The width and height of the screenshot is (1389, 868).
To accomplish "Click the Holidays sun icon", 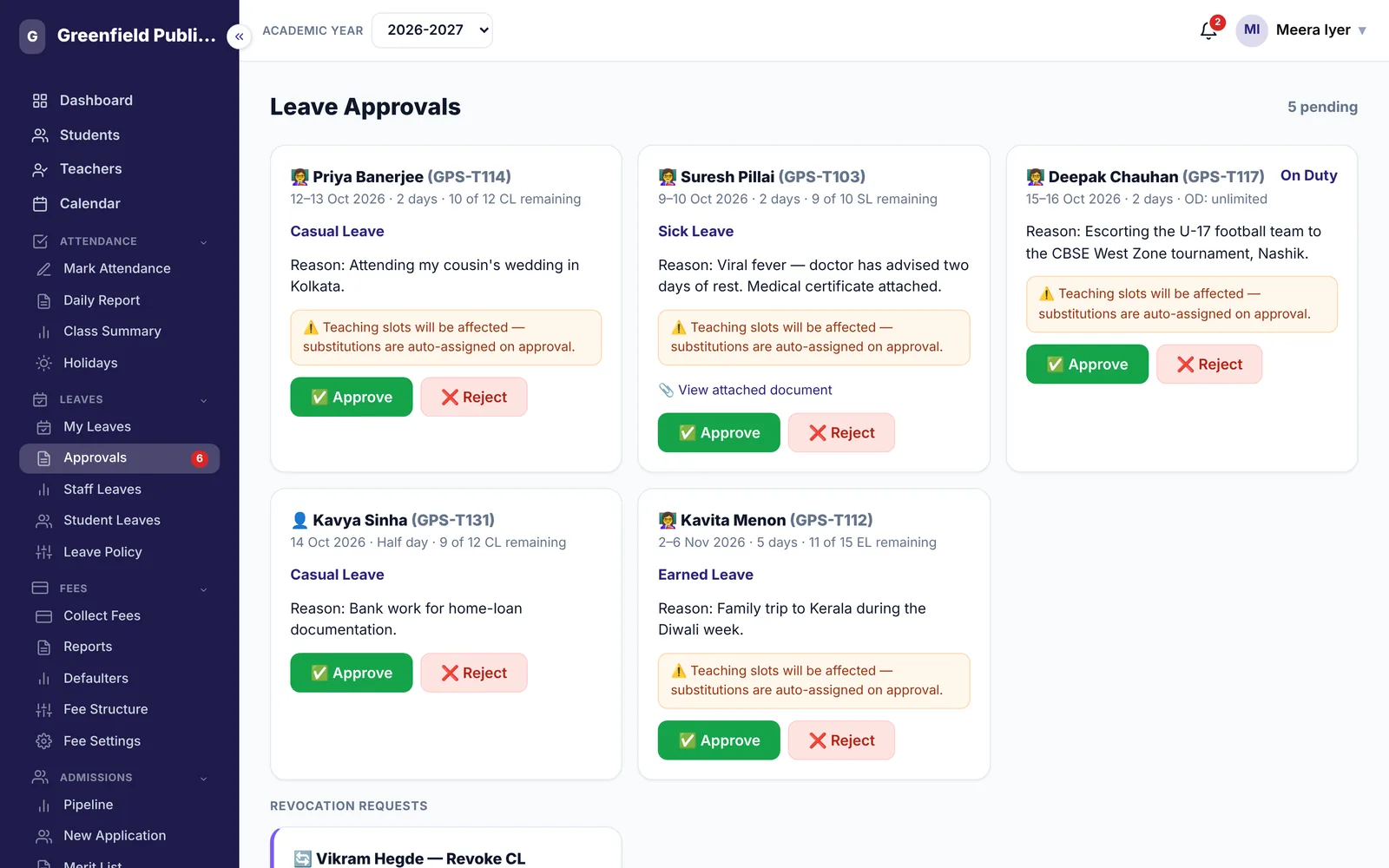I will [43, 363].
